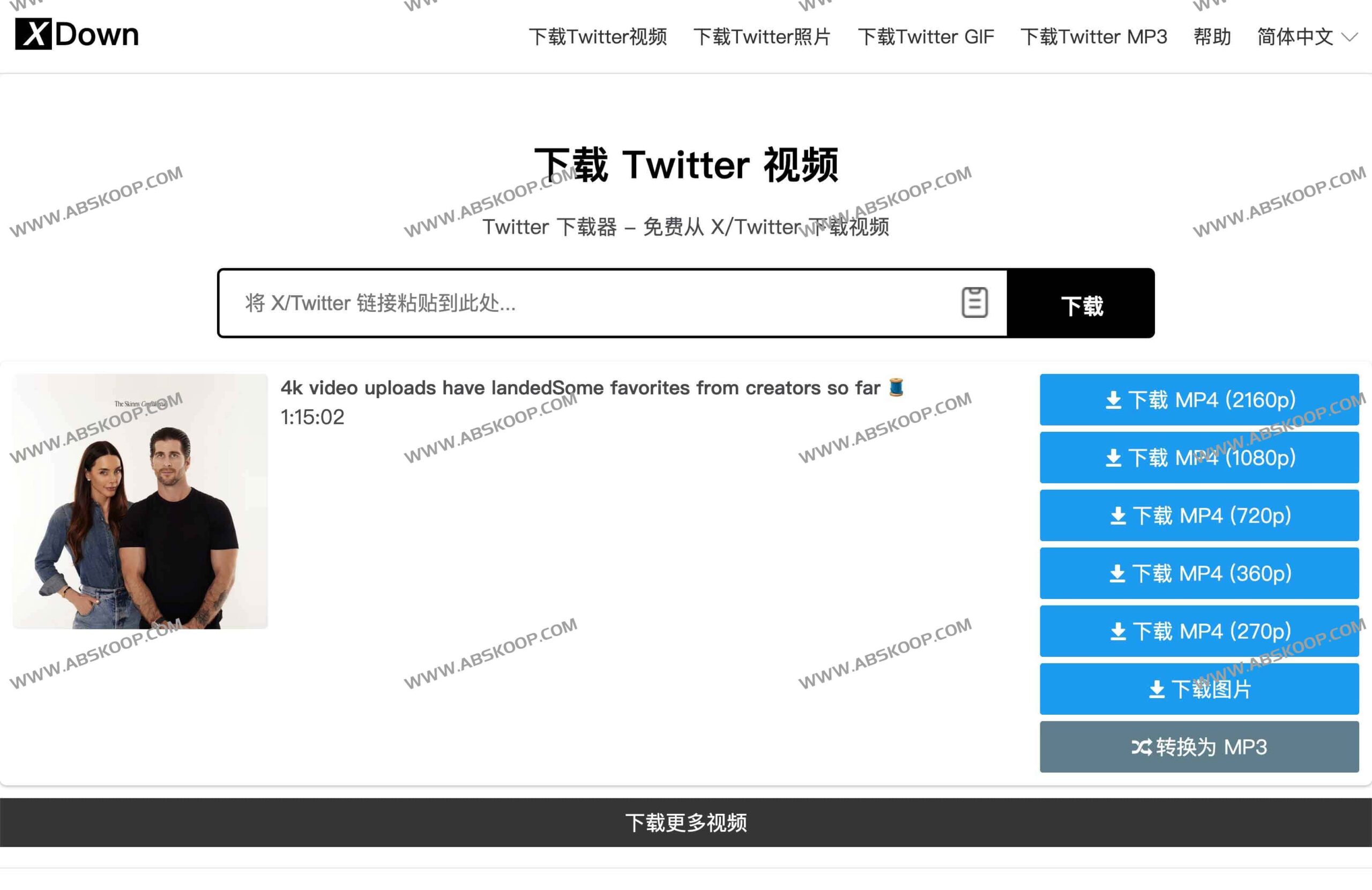Click the 下载 Twitter 视频 heading
This screenshot has width=1372, height=890.
click(686, 166)
